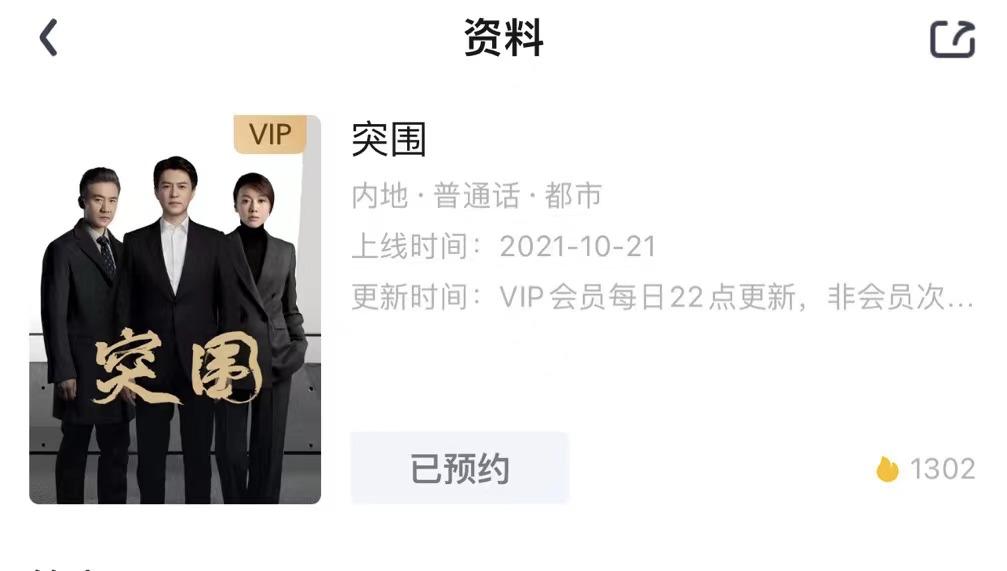This screenshot has height=571, width=1007.
Task: Click the partially visible section heading at bottom
Action: pos(64,567)
